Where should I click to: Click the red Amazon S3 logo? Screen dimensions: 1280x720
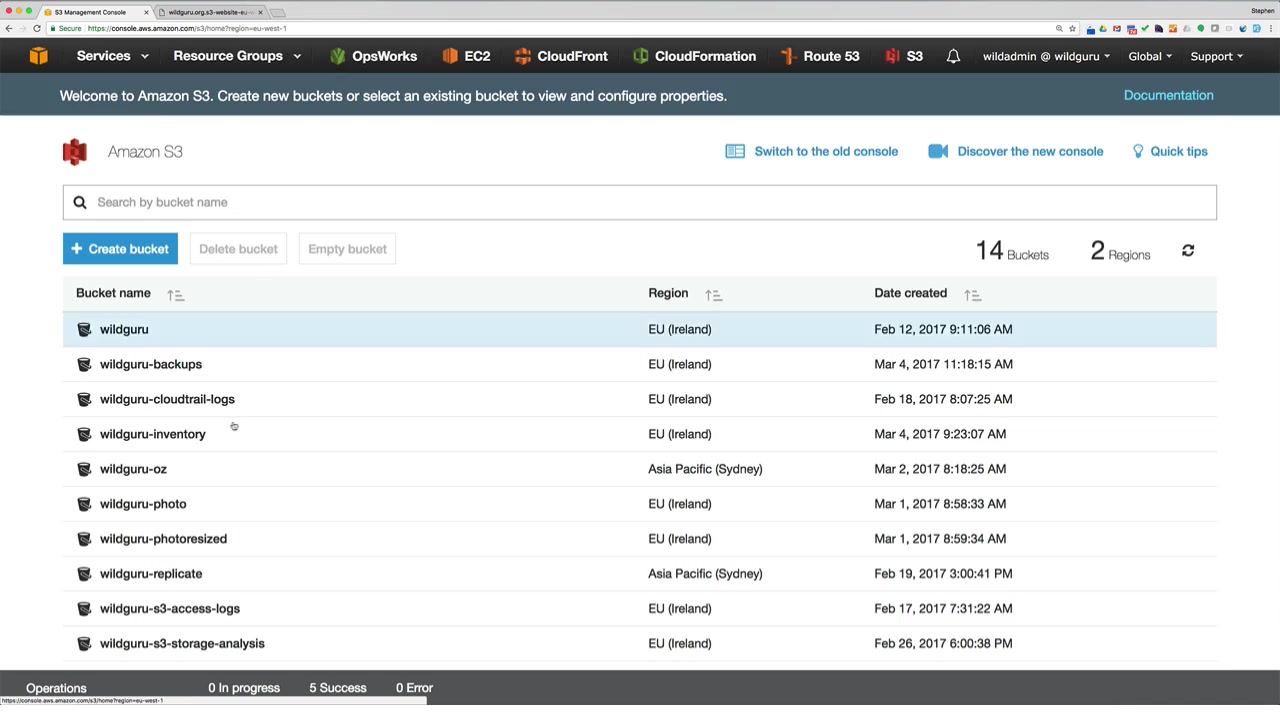(x=74, y=151)
